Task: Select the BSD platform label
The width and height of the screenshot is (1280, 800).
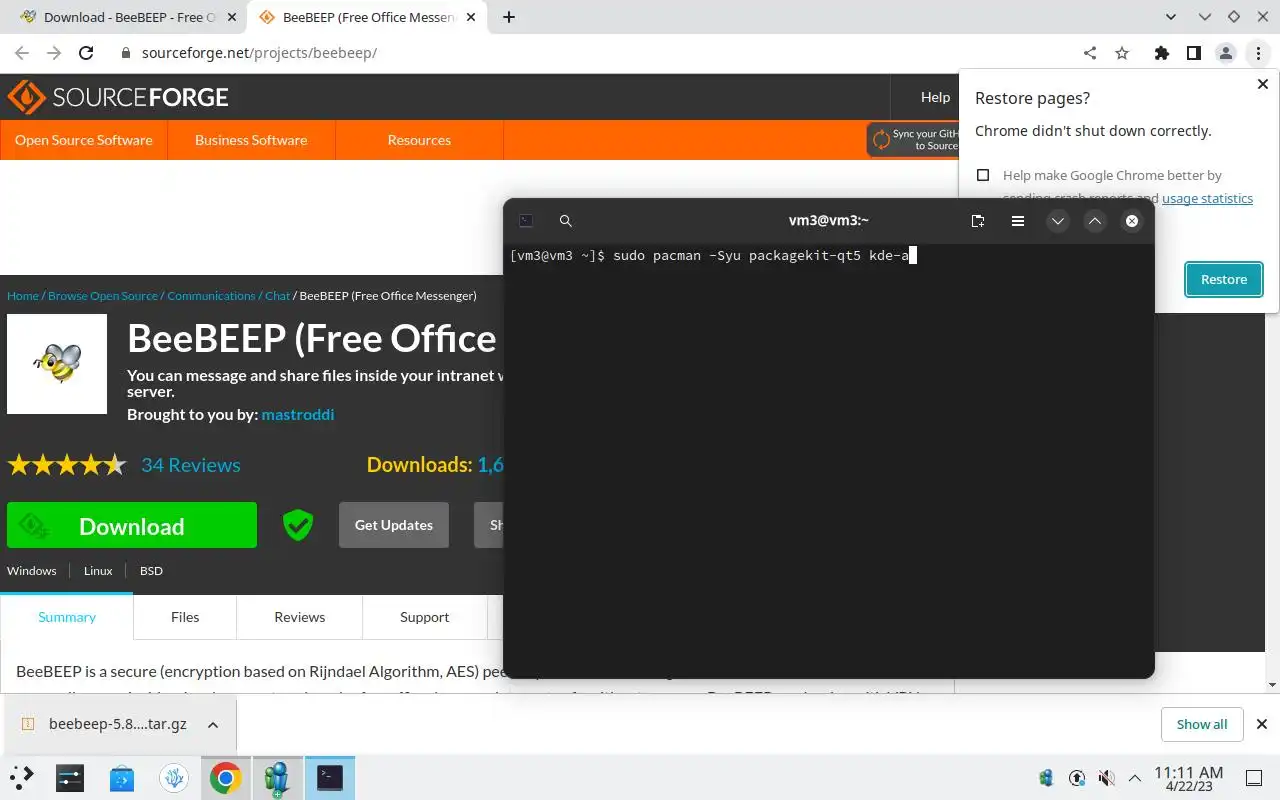Action: pyautogui.click(x=151, y=571)
